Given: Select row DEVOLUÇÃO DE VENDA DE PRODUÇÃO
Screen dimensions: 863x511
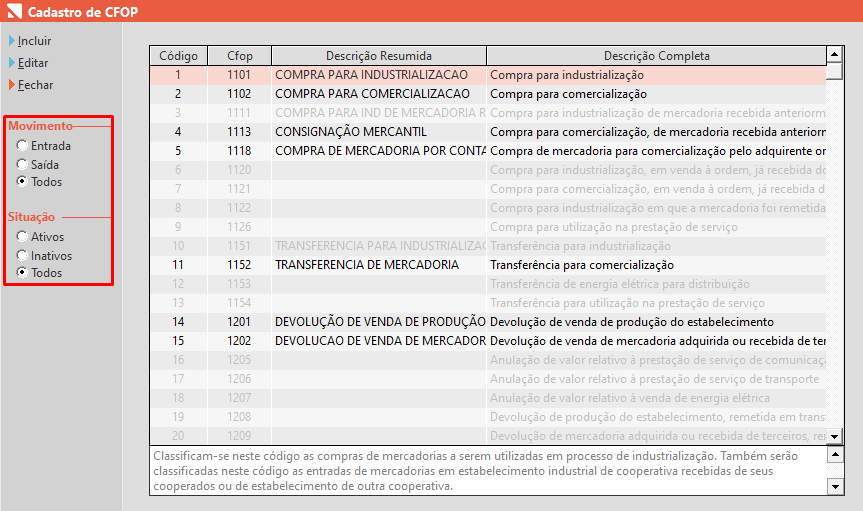Looking at the screenshot, I should [x=488, y=322].
